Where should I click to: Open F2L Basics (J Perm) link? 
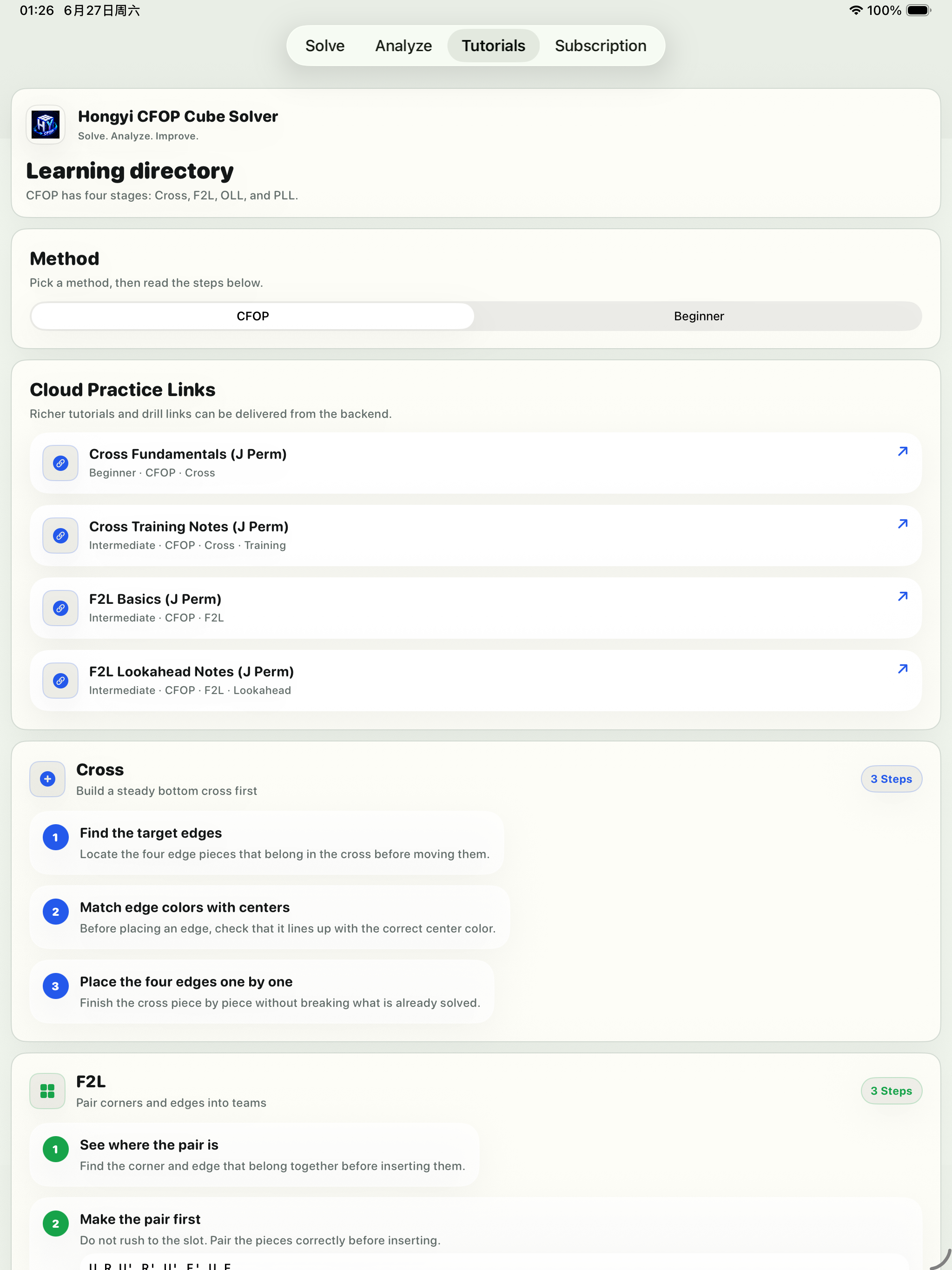pos(476,608)
